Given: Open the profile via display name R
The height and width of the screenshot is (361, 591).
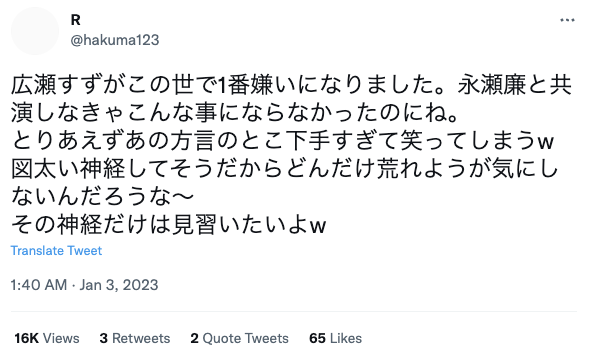Looking at the screenshot, I should (75, 20).
